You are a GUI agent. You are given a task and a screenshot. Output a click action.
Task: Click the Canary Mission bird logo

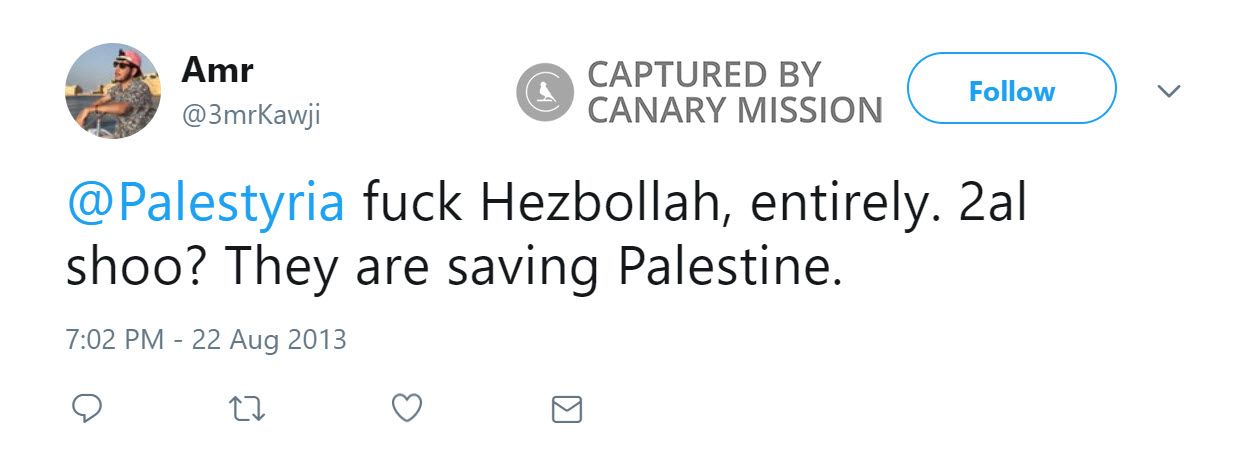[x=545, y=90]
